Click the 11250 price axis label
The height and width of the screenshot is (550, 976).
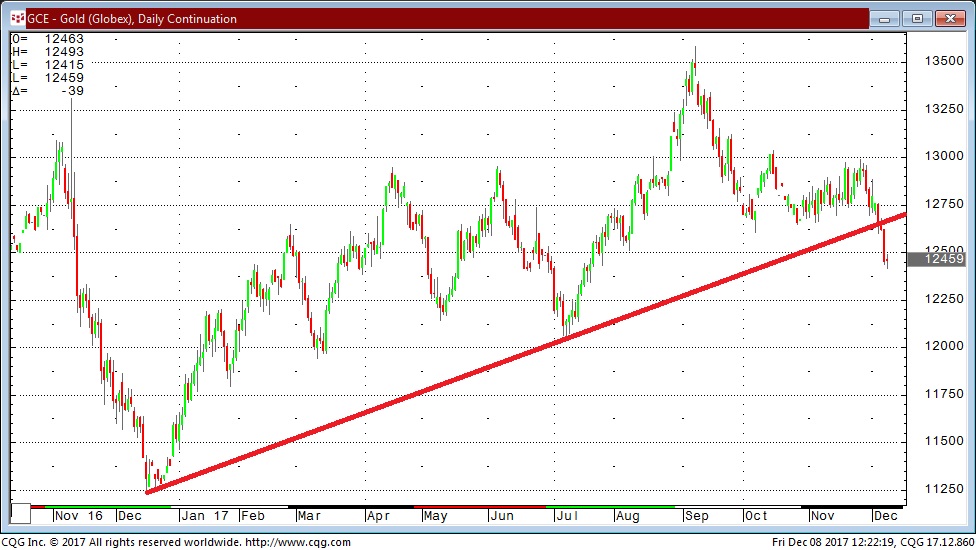tap(944, 489)
